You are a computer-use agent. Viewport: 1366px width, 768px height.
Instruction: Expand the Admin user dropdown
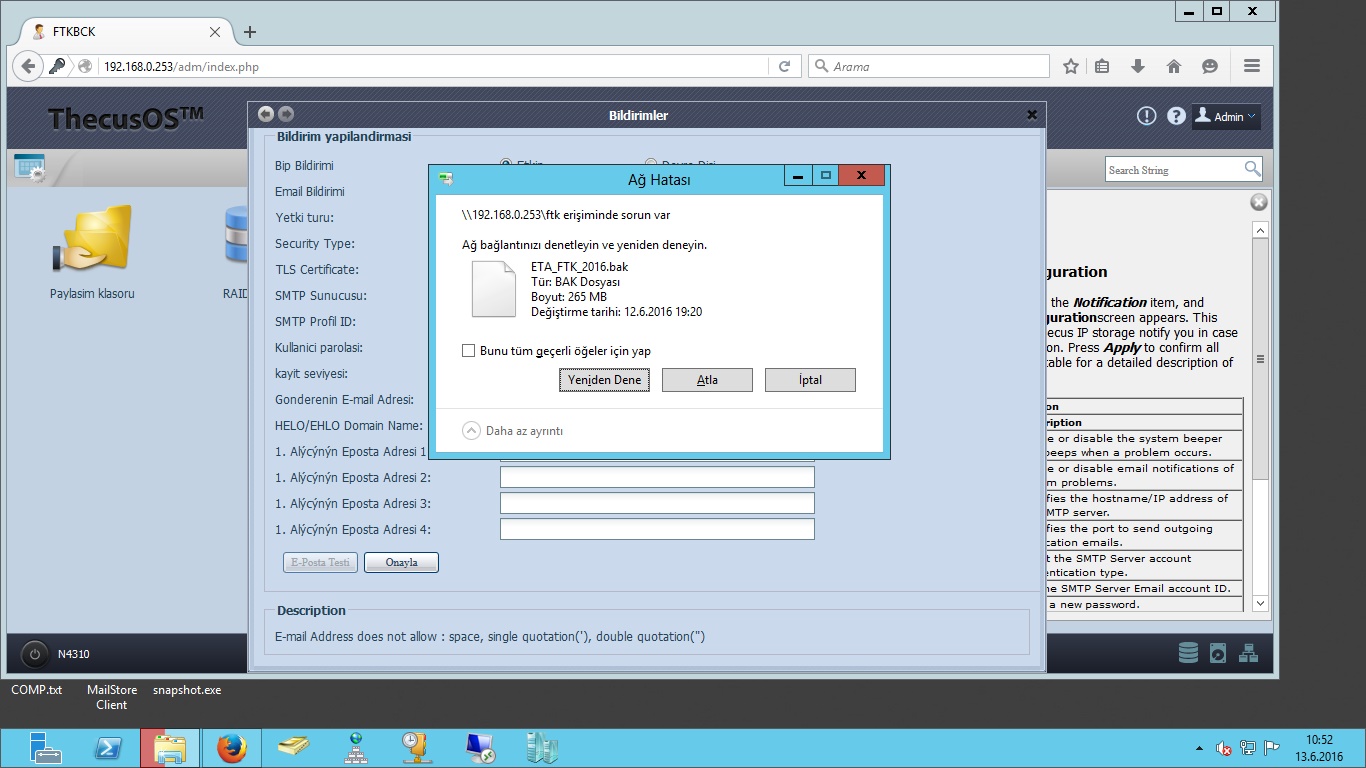pyautogui.click(x=1227, y=117)
